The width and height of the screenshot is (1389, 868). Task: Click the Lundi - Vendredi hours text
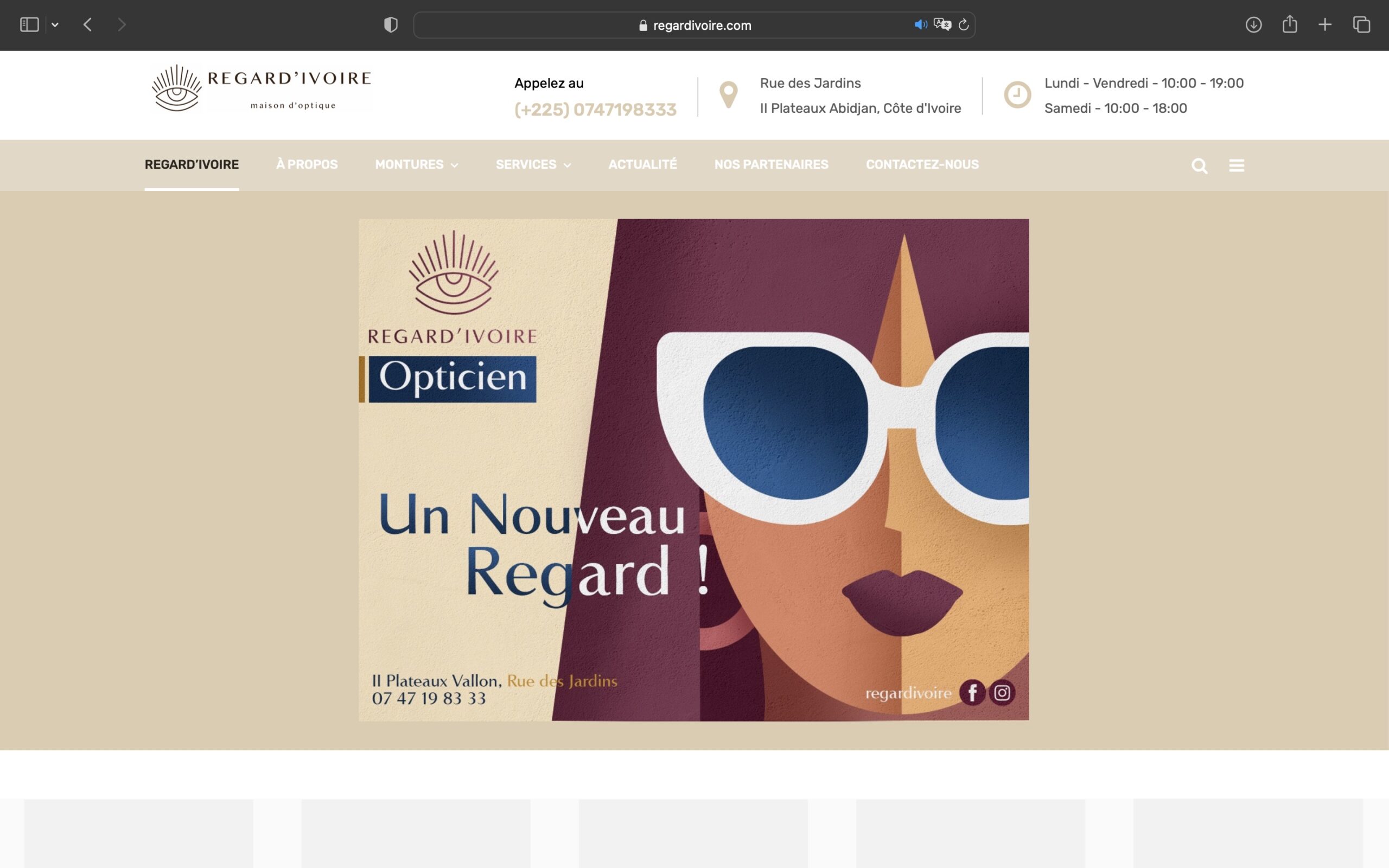1144,83
